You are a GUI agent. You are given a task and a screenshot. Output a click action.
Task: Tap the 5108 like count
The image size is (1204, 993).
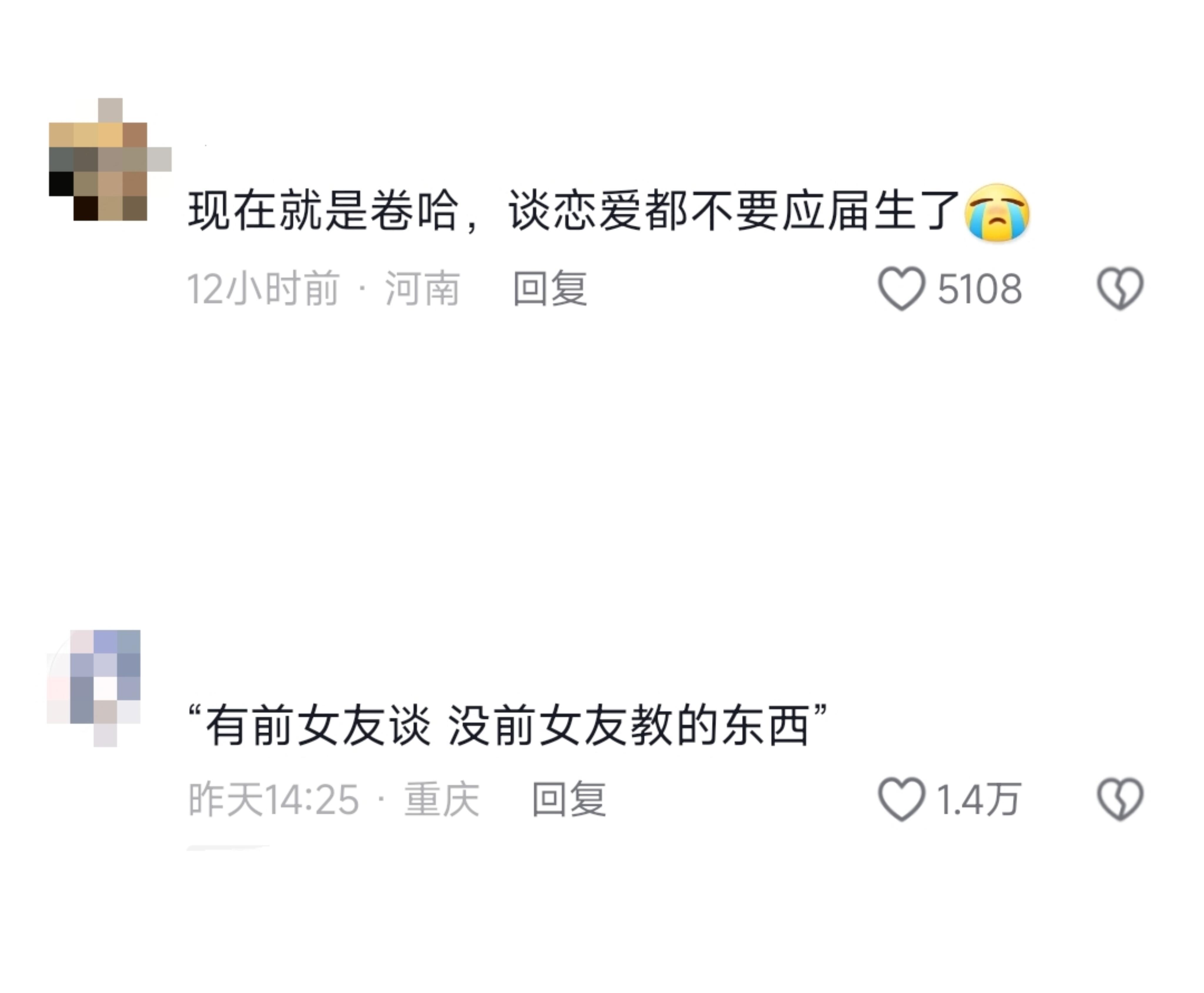[x=979, y=289]
